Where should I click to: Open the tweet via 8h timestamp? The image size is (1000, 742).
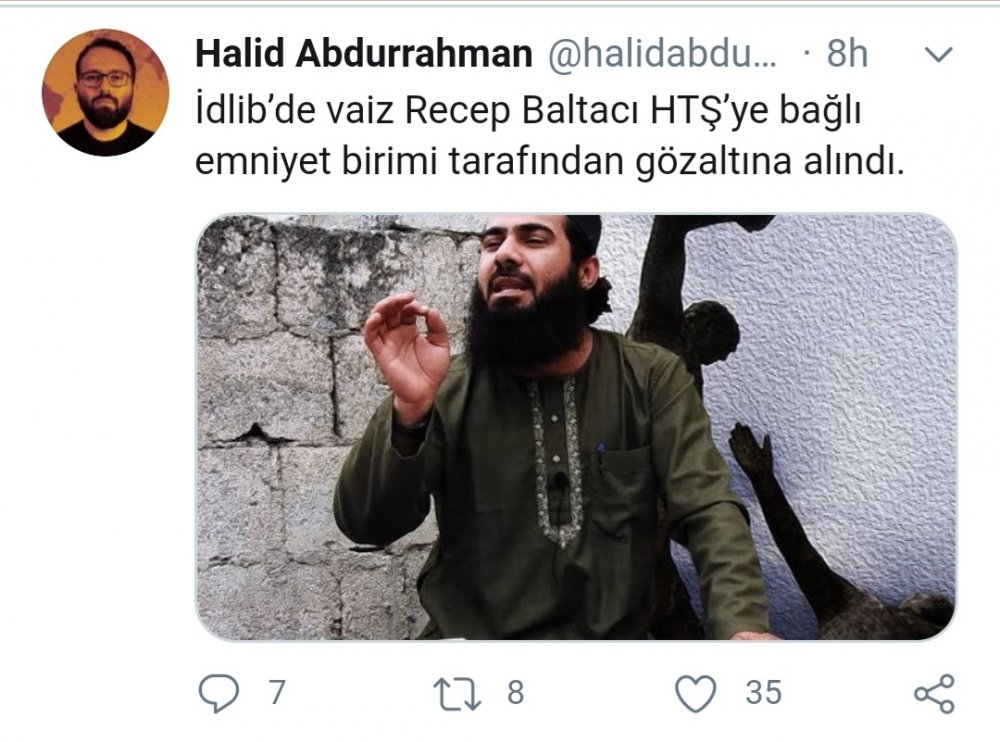click(847, 54)
